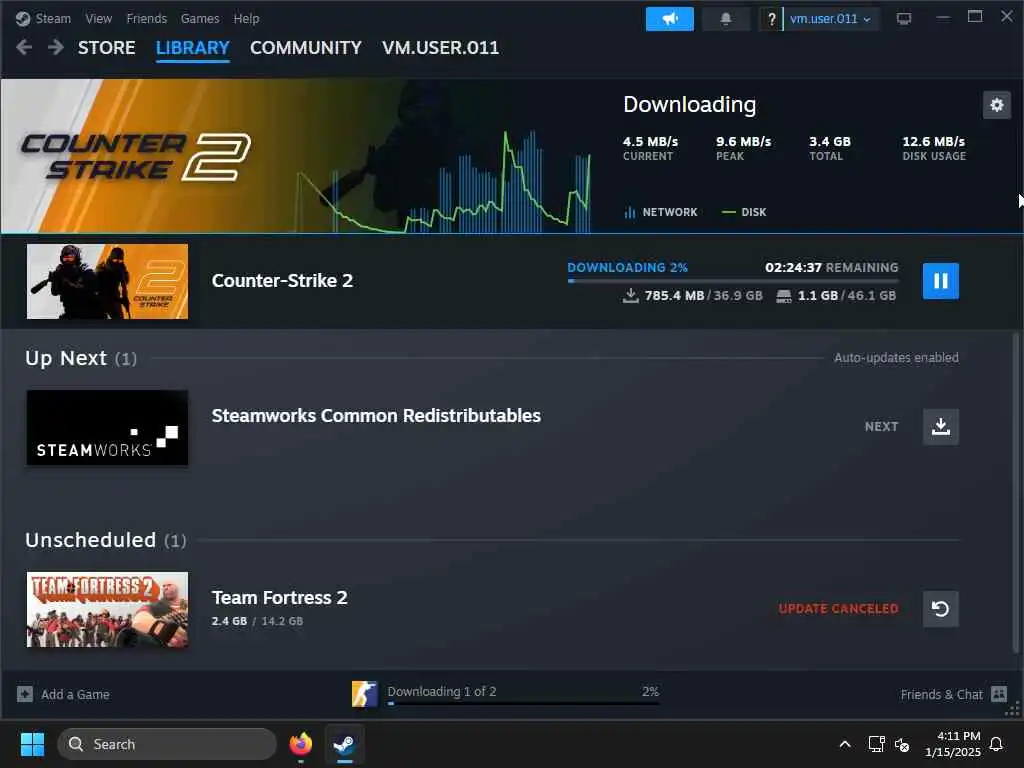Image resolution: width=1024 pixels, height=768 pixels.
Task: Start Steamworks Common Redistributables download now
Action: click(x=940, y=426)
